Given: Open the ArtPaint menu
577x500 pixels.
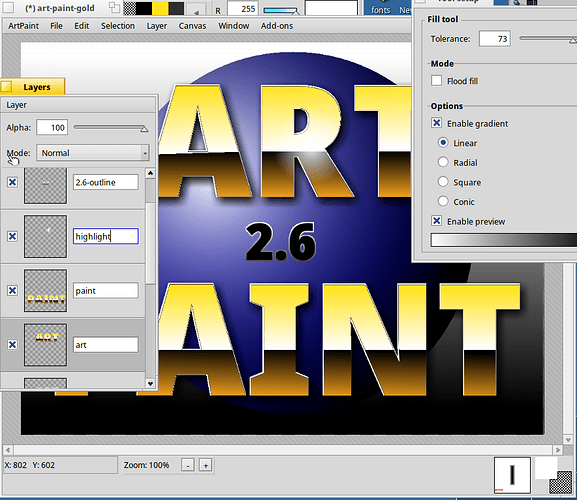Looking at the screenshot, I should point(24,26).
